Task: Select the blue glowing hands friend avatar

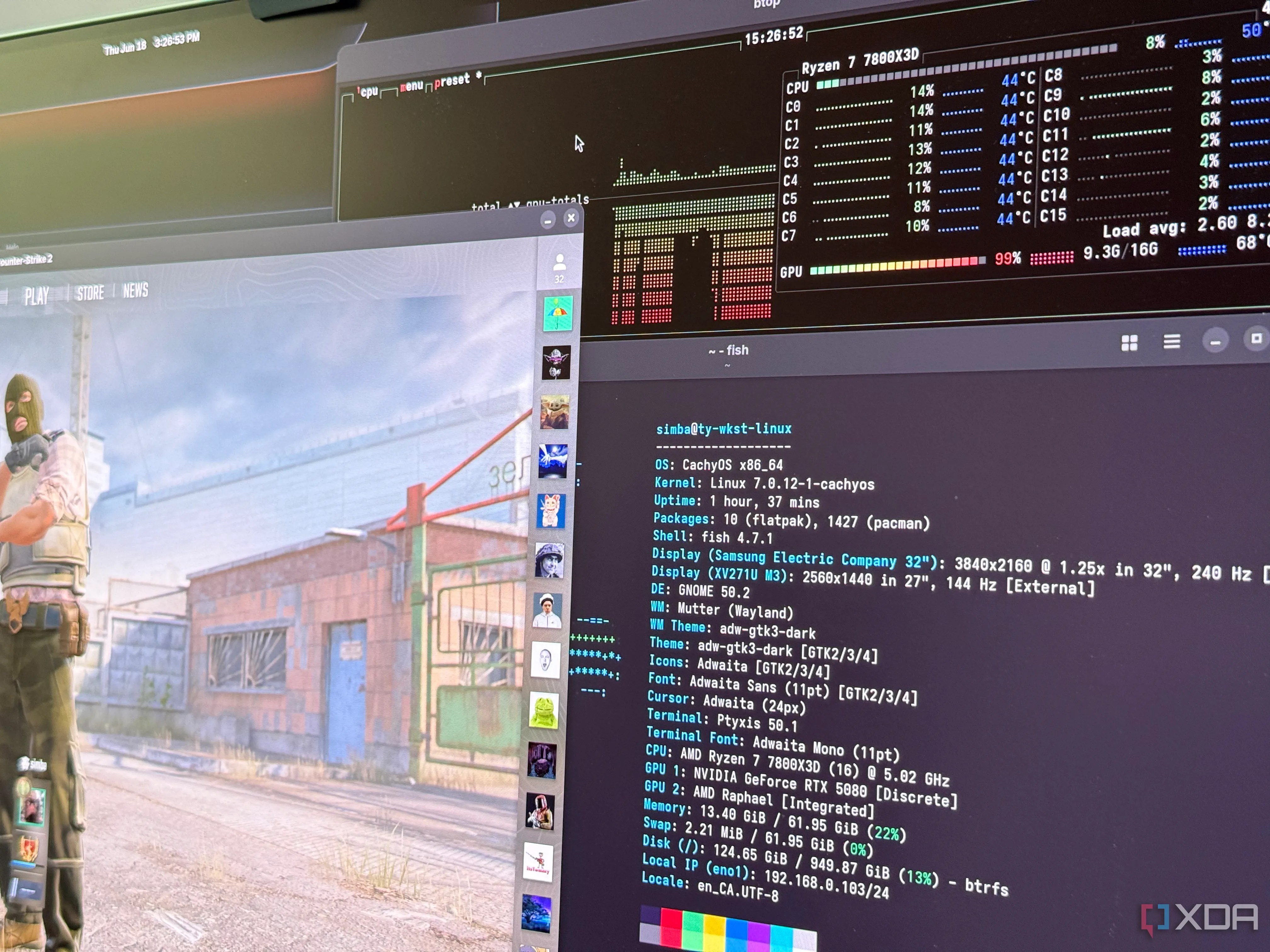Action: [552, 462]
